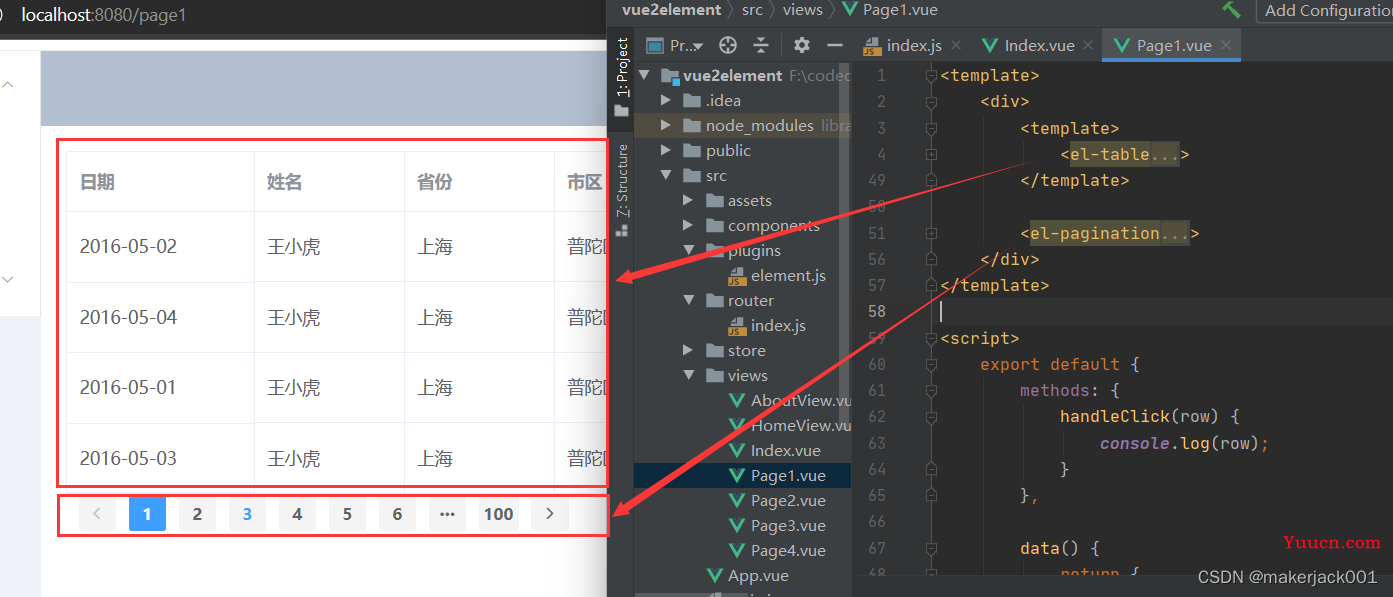Collapse all nodes in Project panel toolbar
The image size is (1393, 597).
click(761, 45)
